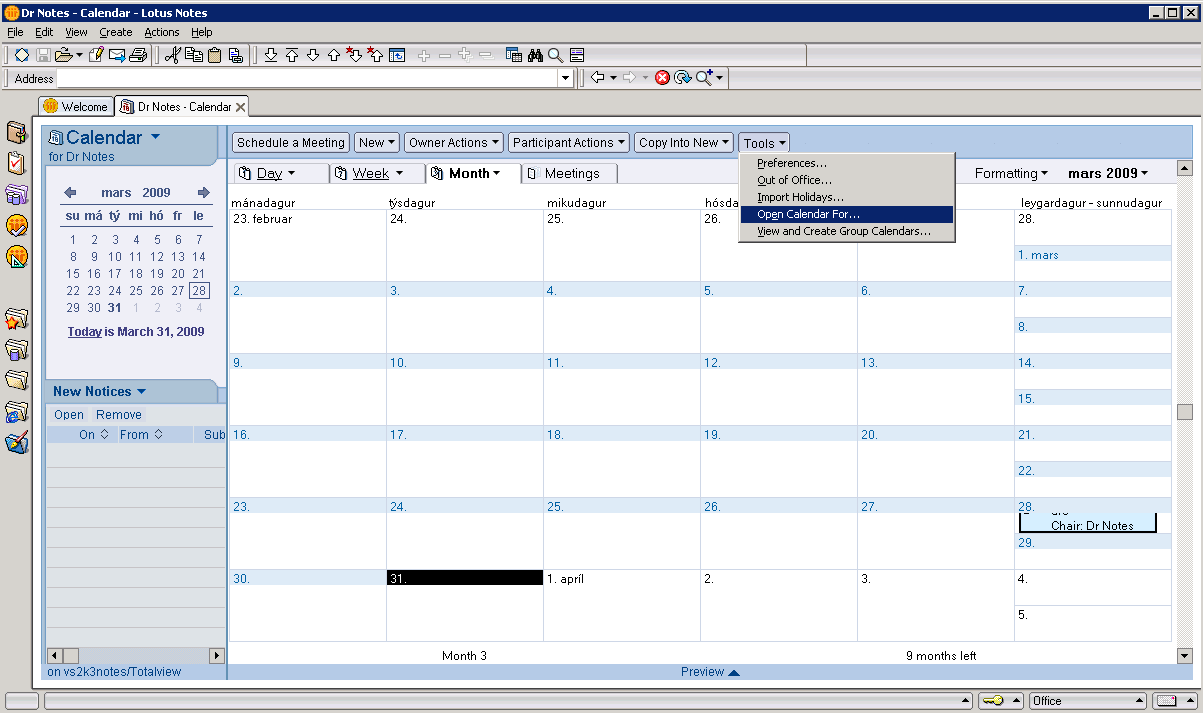
Task: Click the 31. týsdagur calendar cell header
Action: (465, 578)
